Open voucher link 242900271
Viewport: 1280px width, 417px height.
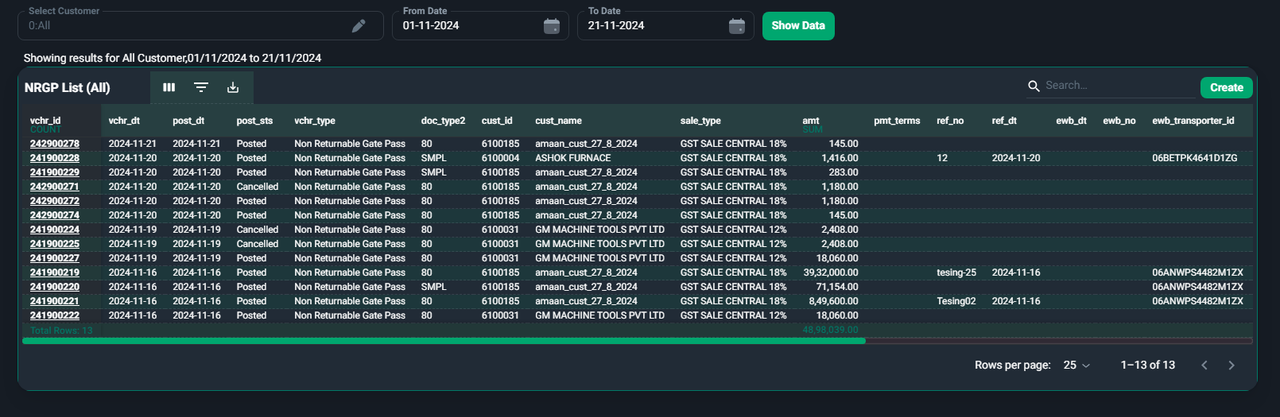click(55, 187)
